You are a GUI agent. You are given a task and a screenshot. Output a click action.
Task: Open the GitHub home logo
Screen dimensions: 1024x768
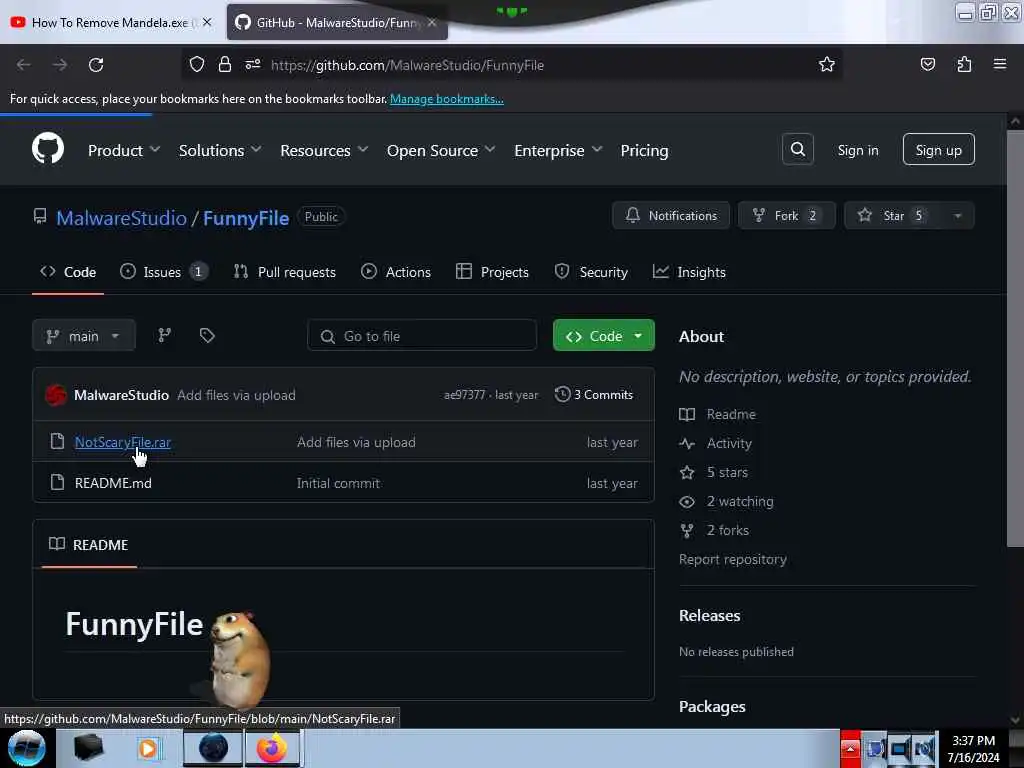(48, 149)
